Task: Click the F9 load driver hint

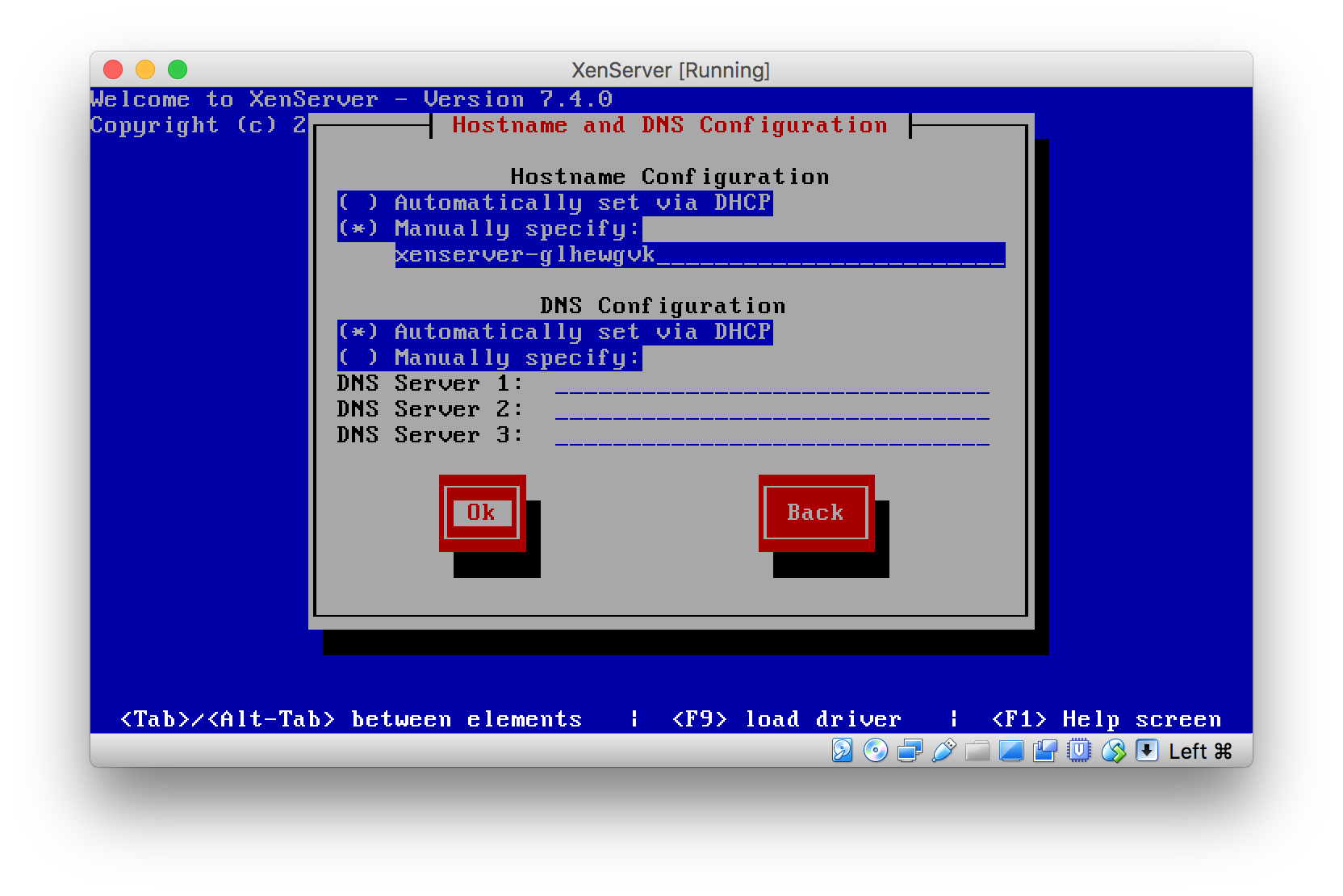Action: click(787, 719)
